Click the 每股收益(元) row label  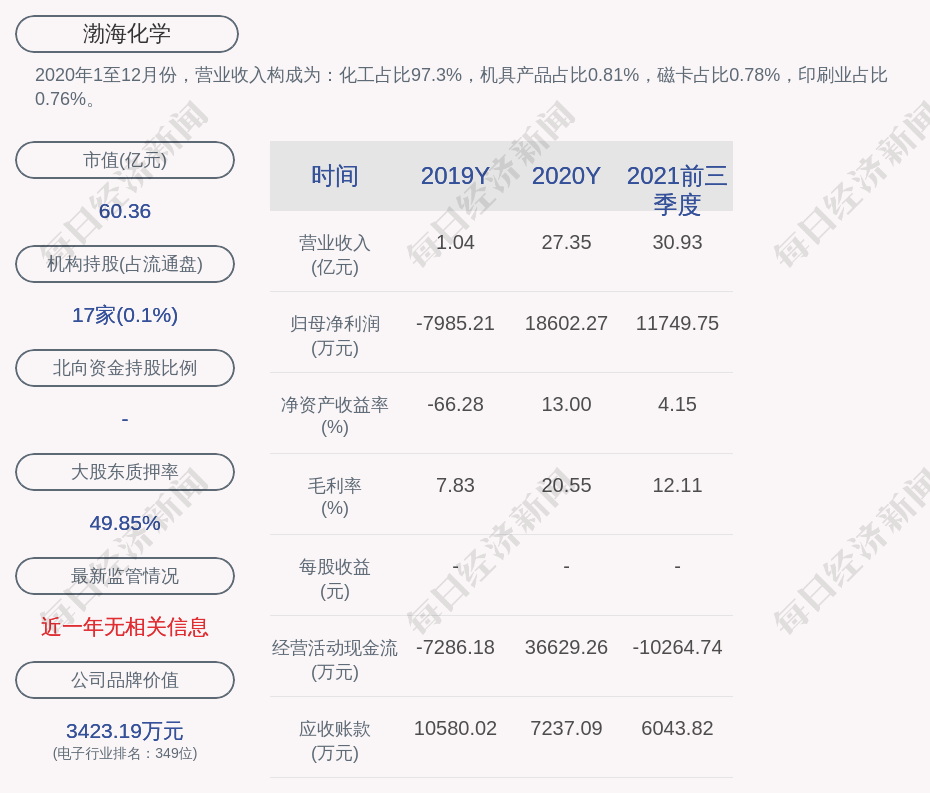(335, 579)
